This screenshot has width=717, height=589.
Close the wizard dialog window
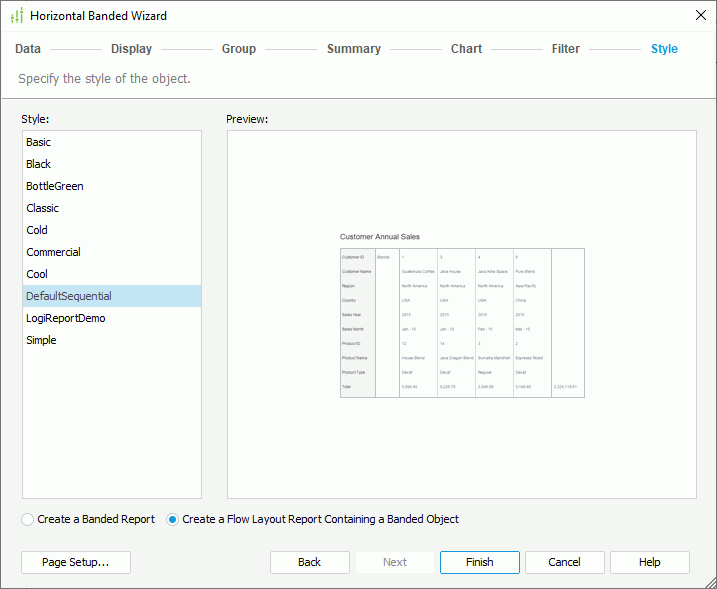tap(700, 15)
